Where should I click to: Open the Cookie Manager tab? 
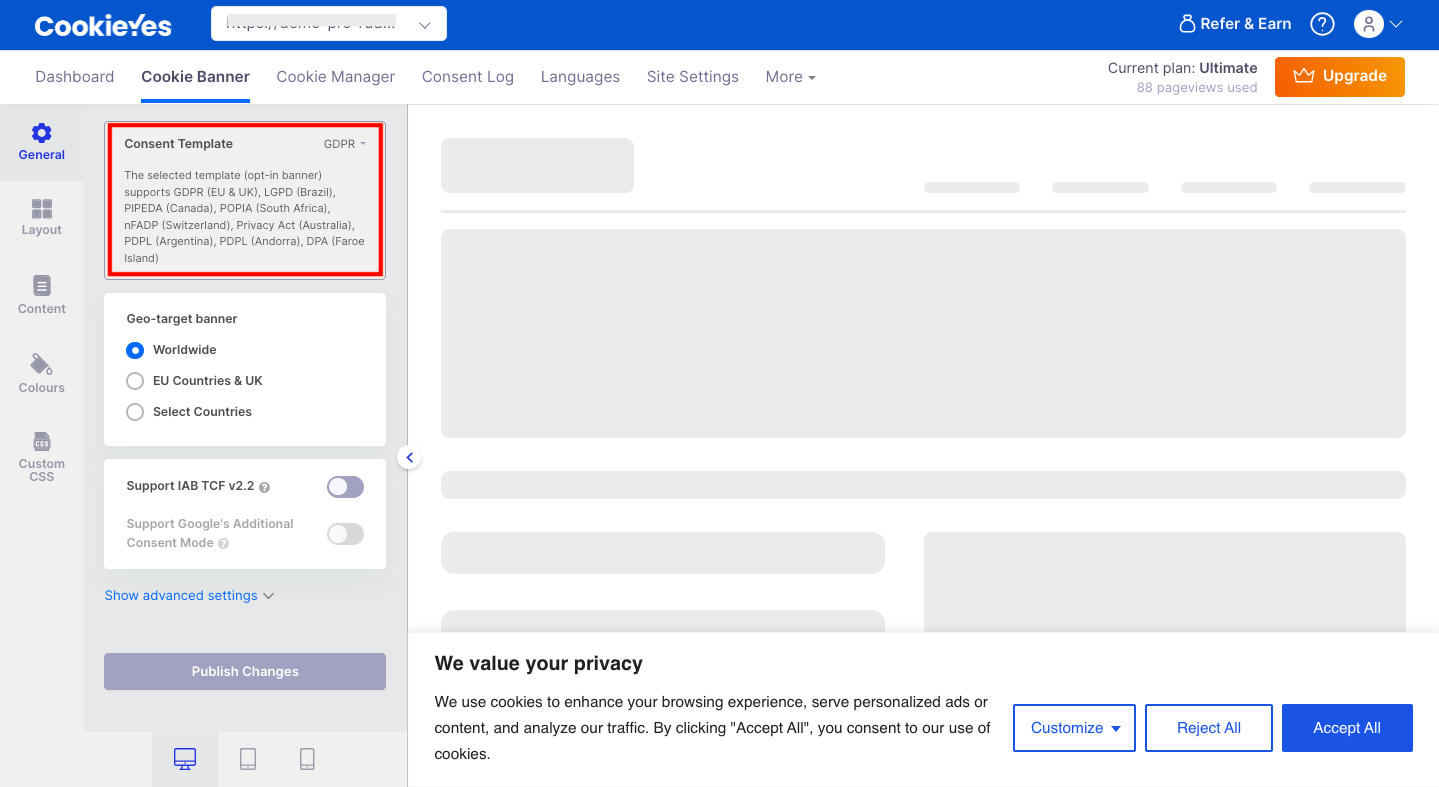[336, 77]
